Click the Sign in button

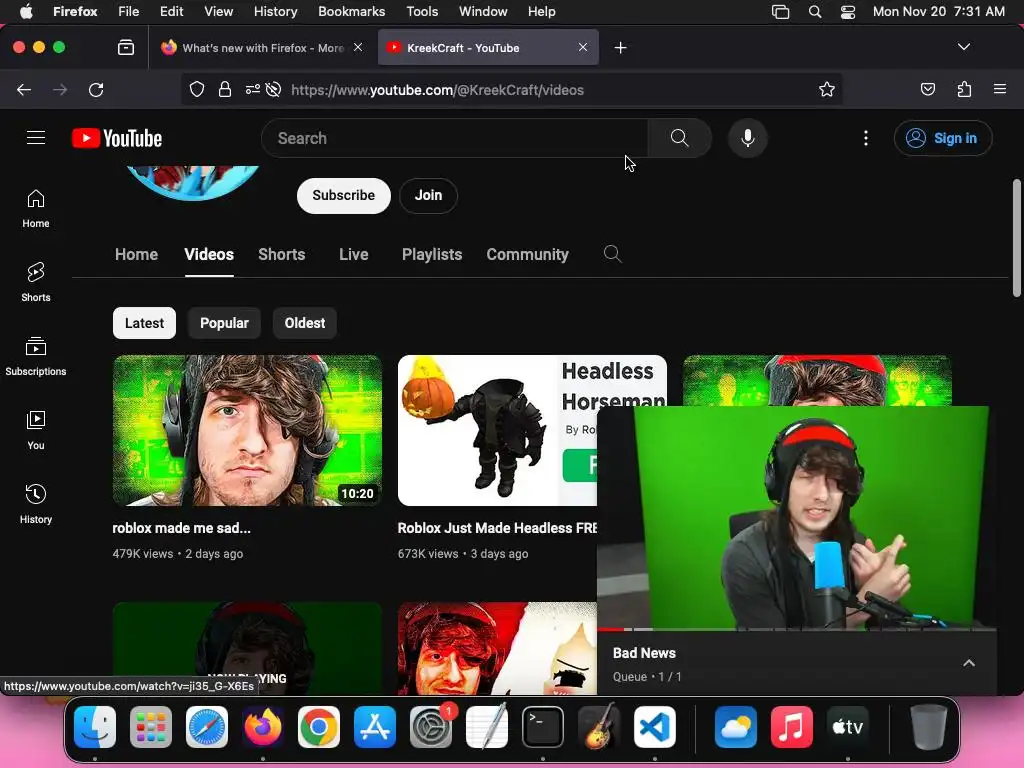(x=943, y=138)
